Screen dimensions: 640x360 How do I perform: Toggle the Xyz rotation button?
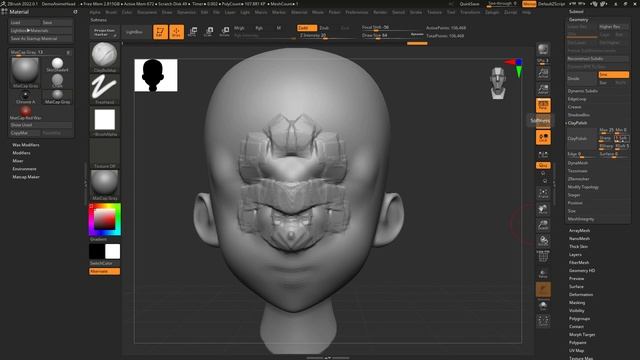pyautogui.click(x=543, y=165)
